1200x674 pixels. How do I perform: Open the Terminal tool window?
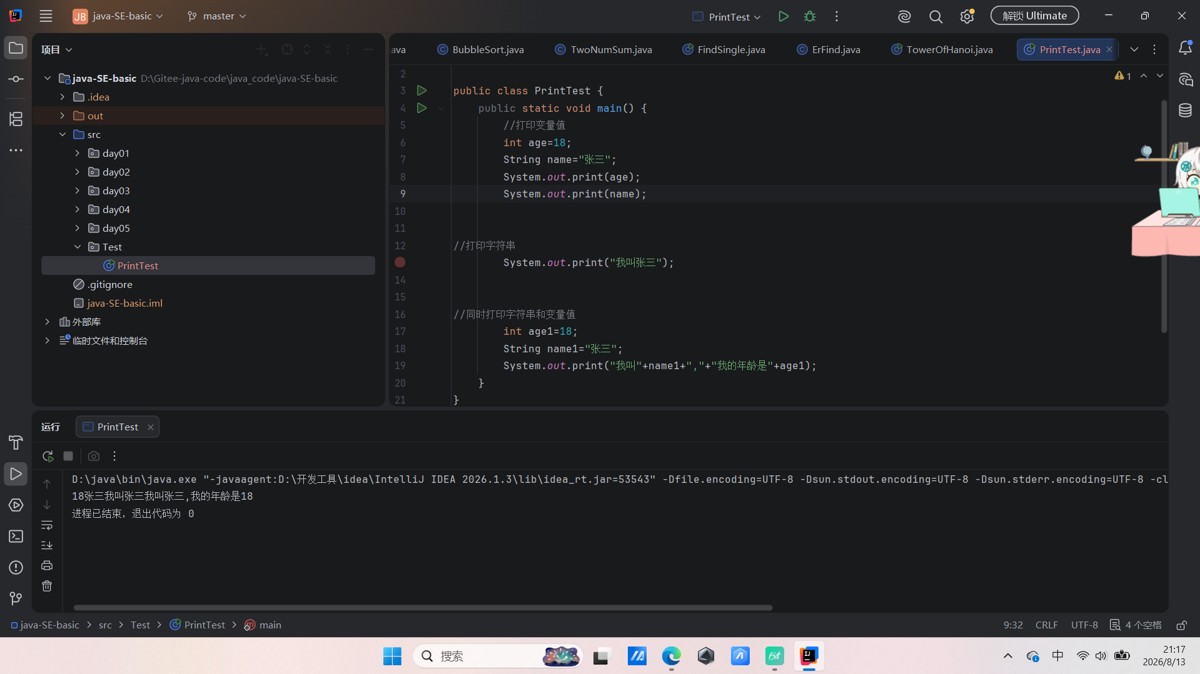[16, 536]
